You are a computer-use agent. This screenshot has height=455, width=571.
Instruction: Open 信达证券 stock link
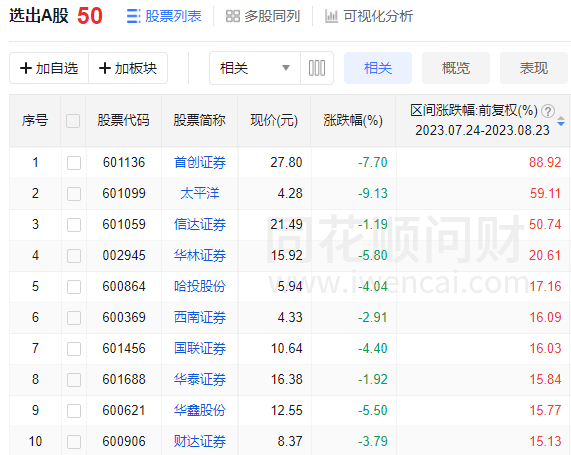point(200,224)
